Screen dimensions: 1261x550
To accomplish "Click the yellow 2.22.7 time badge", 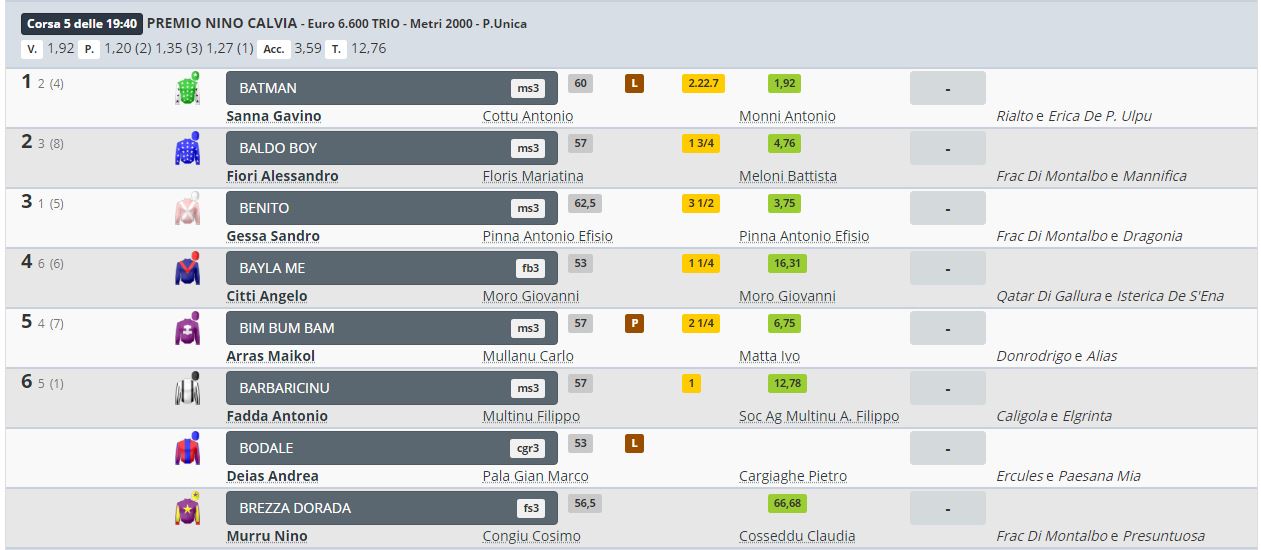I will click(x=703, y=84).
